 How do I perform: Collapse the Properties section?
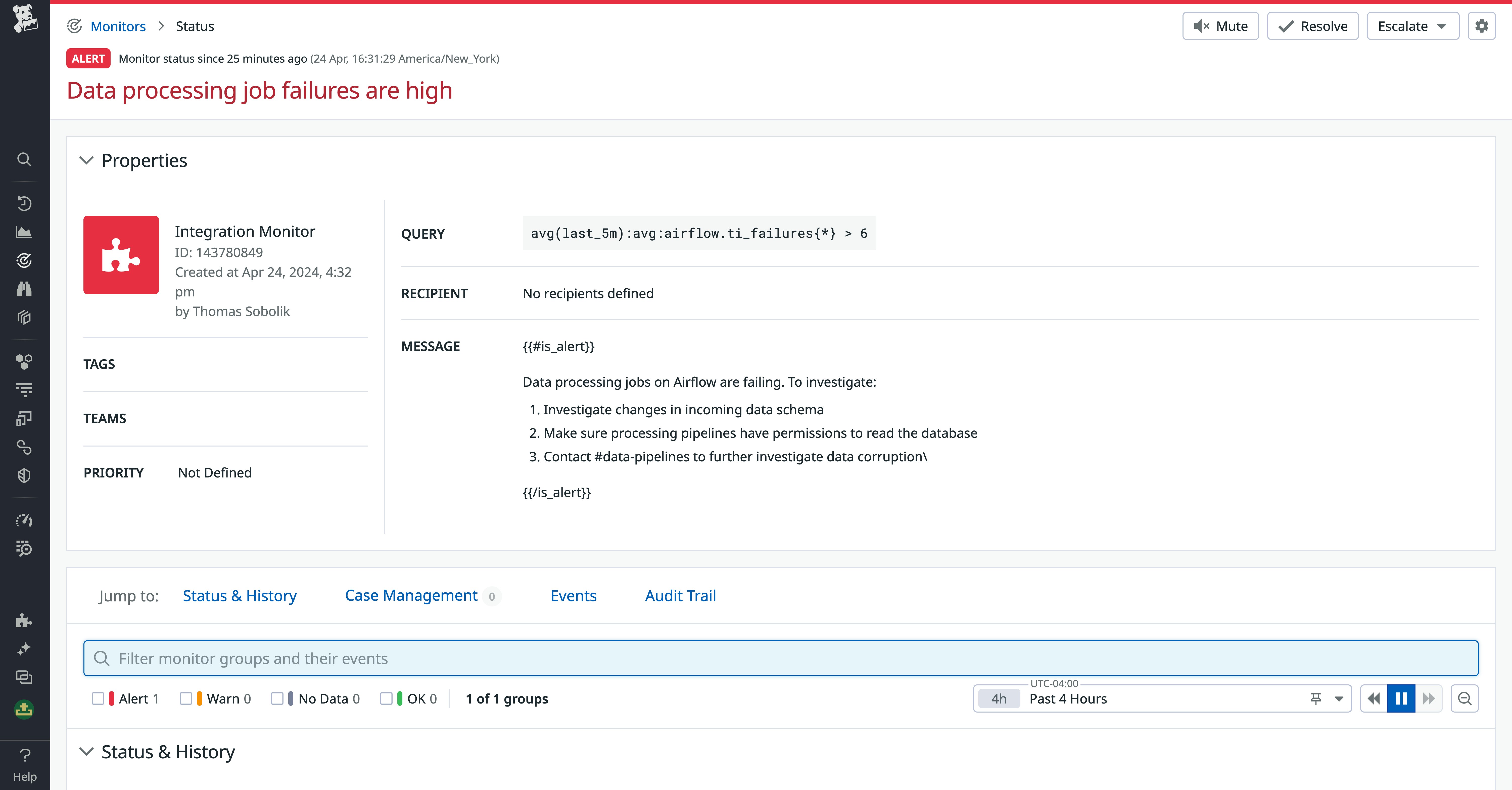tap(86, 160)
